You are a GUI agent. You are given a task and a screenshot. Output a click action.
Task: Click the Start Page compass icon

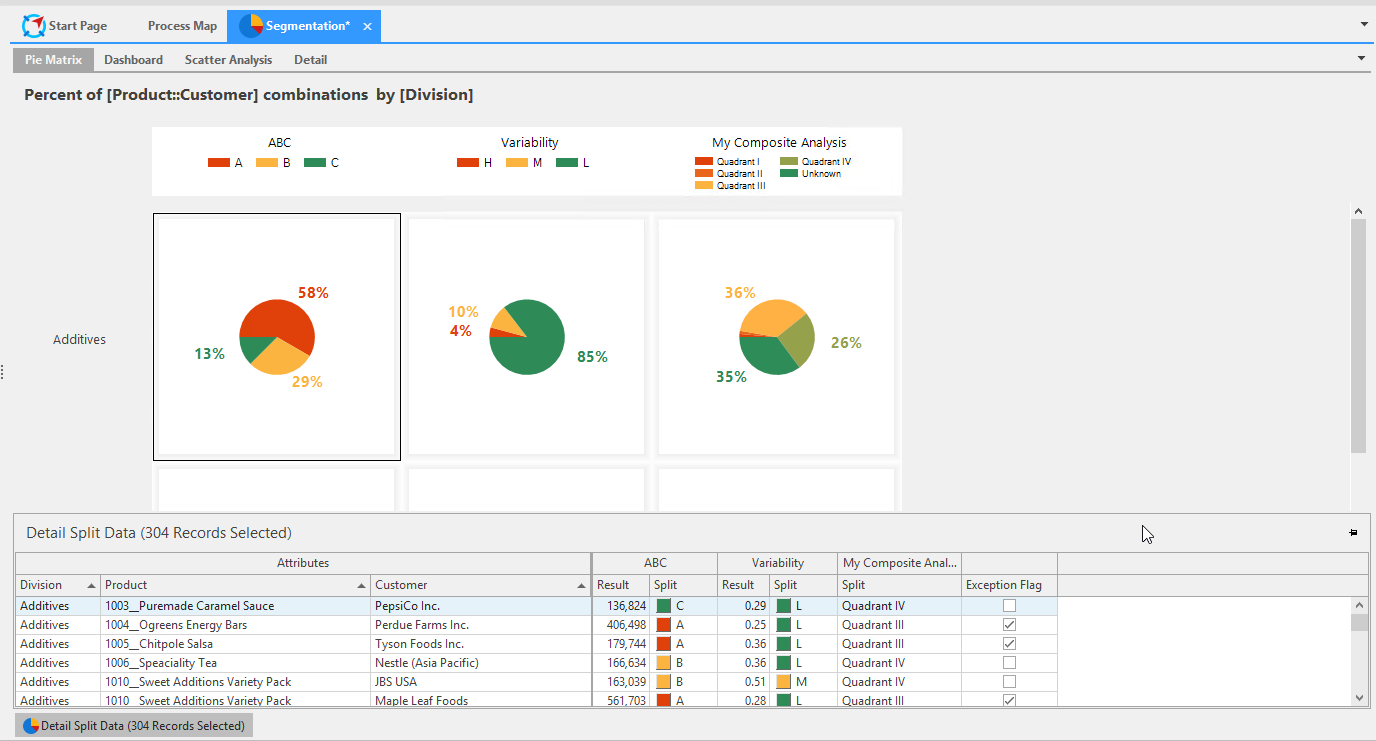(34, 26)
